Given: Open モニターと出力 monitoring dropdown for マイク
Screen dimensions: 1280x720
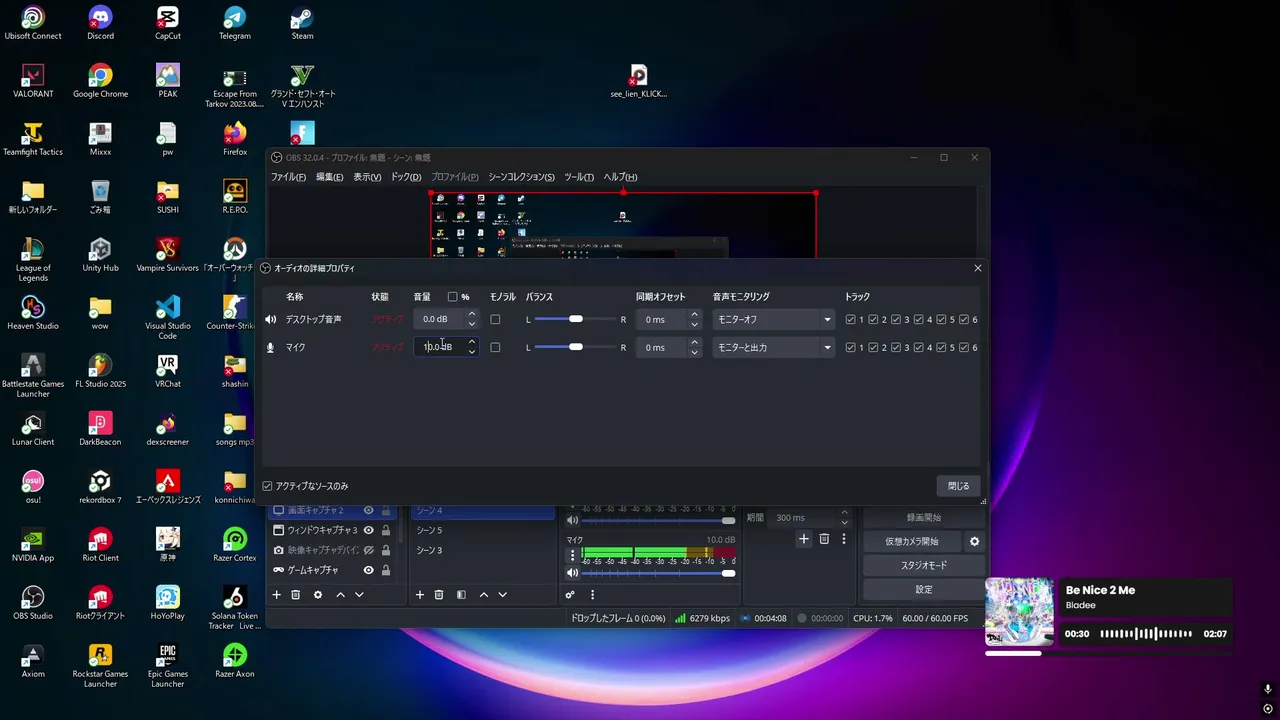Looking at the screenshot, I should click(x=774, y=348).
